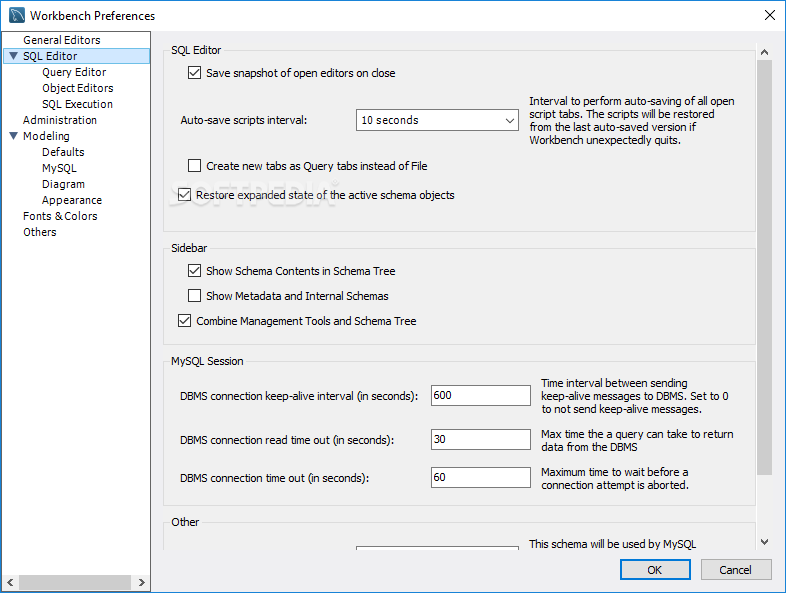Select Fonts & Colors preferences
786x593 pixels.
click(60, 216)
